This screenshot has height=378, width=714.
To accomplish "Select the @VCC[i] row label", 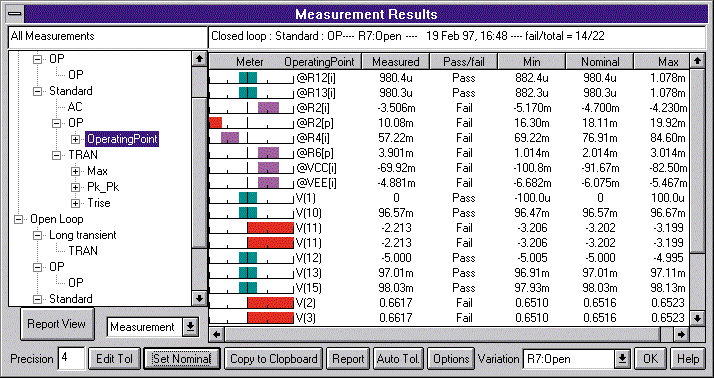I will pyautogui.click(x=316, y=168).
